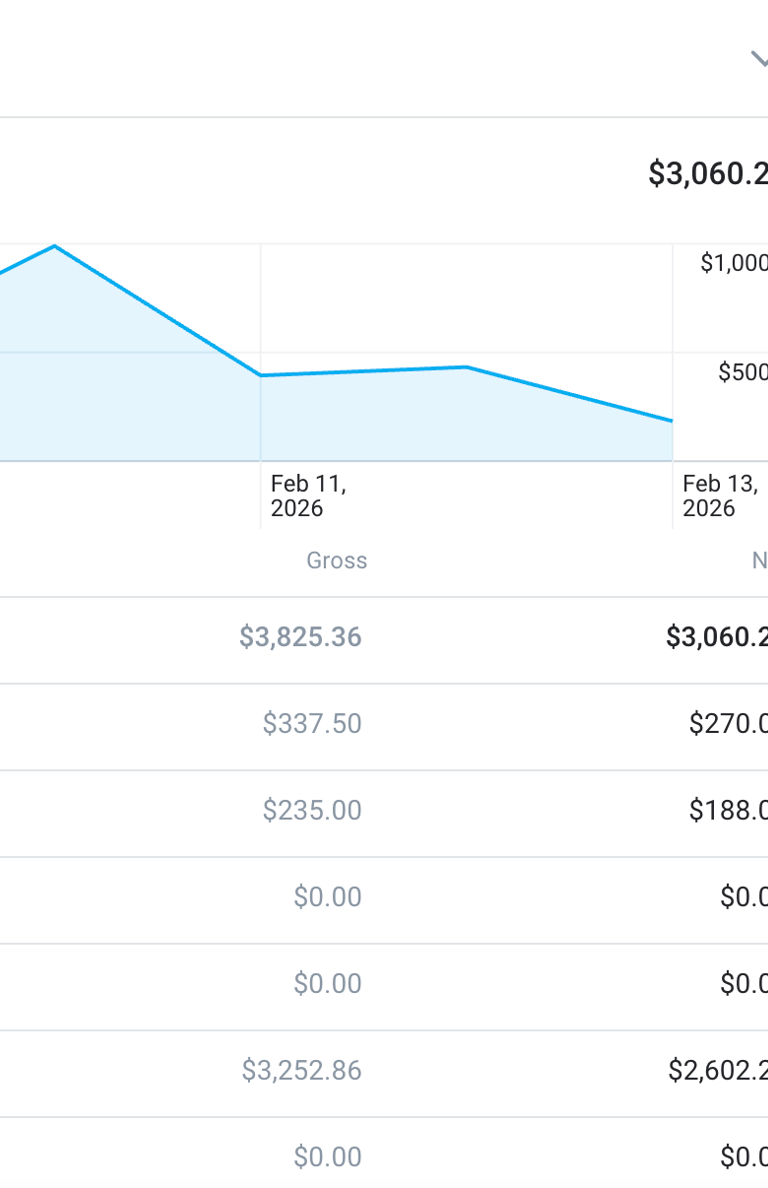
Task: Click the $235.00 gross value
Action: coord(312,810)
